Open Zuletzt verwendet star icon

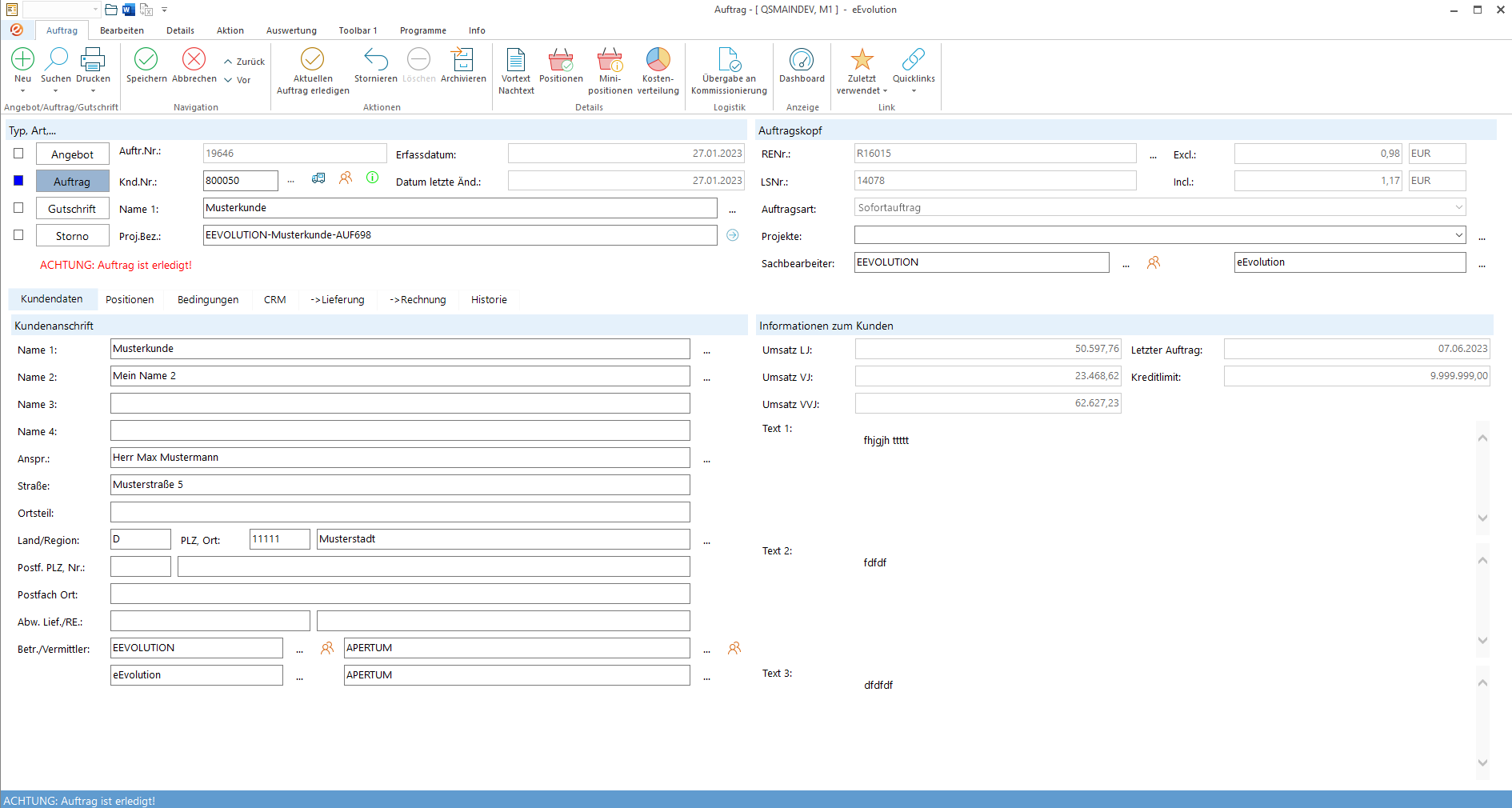[x=862, y=59]
